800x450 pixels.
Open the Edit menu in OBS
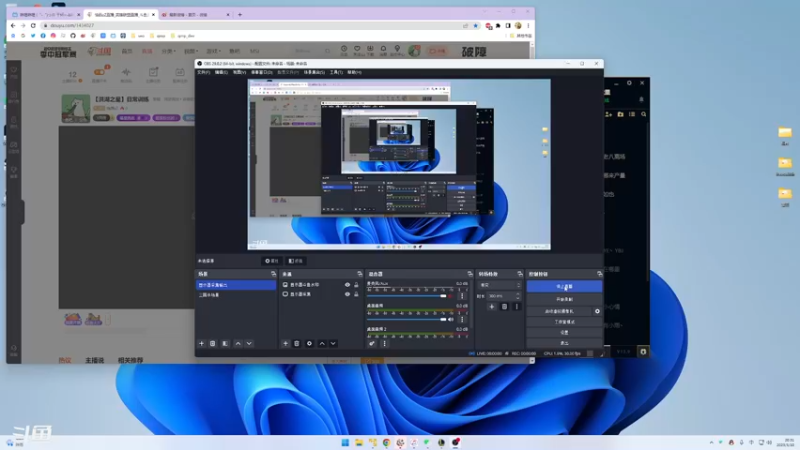coord(221,72)
